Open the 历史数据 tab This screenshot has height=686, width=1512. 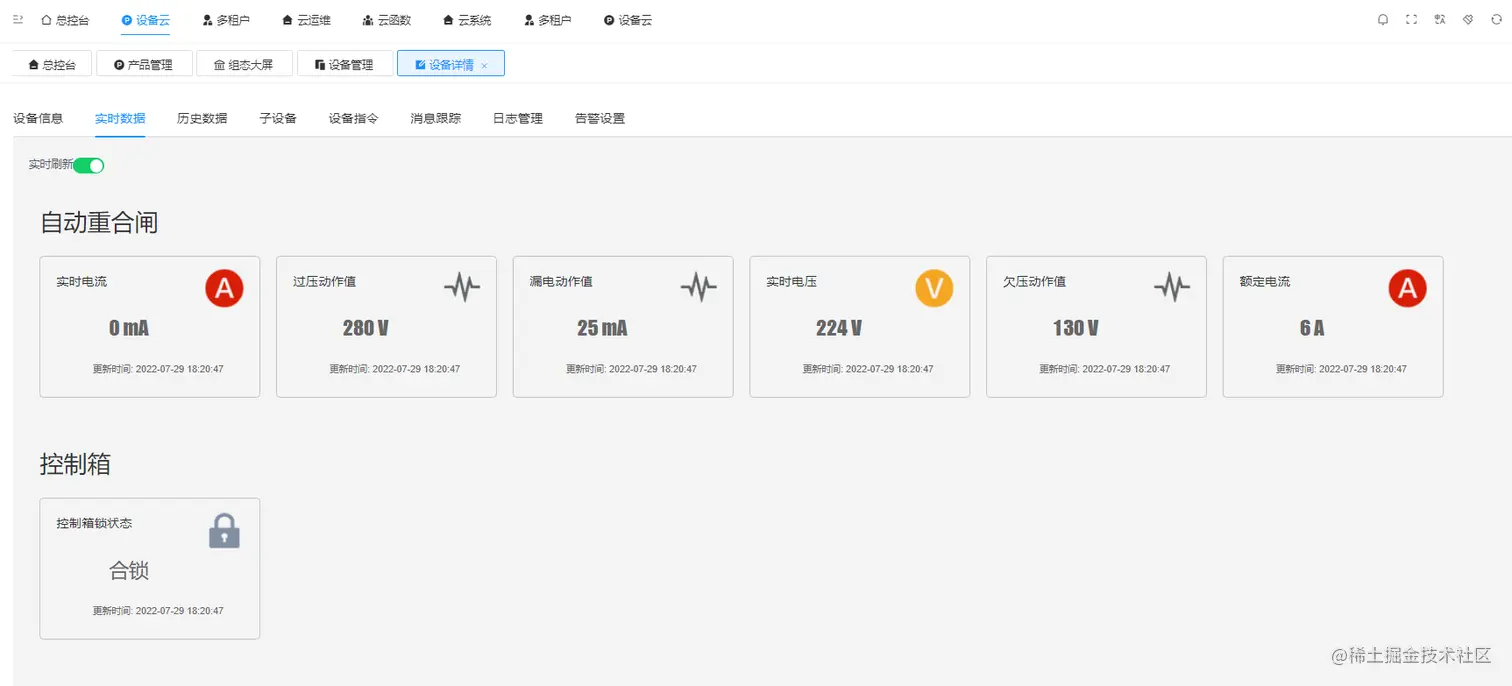pos(202,118)
